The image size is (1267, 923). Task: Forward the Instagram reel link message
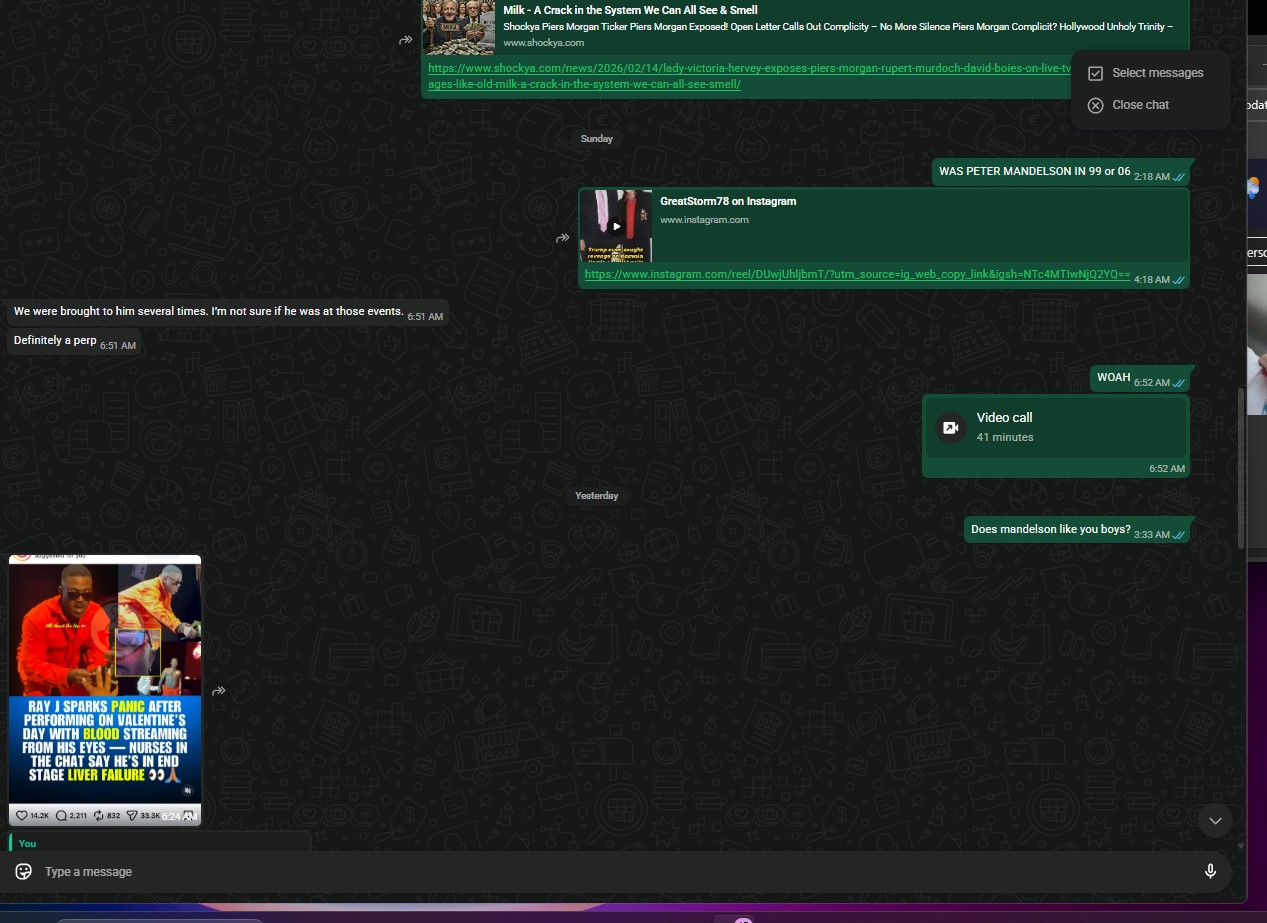[x=563, y=238]
